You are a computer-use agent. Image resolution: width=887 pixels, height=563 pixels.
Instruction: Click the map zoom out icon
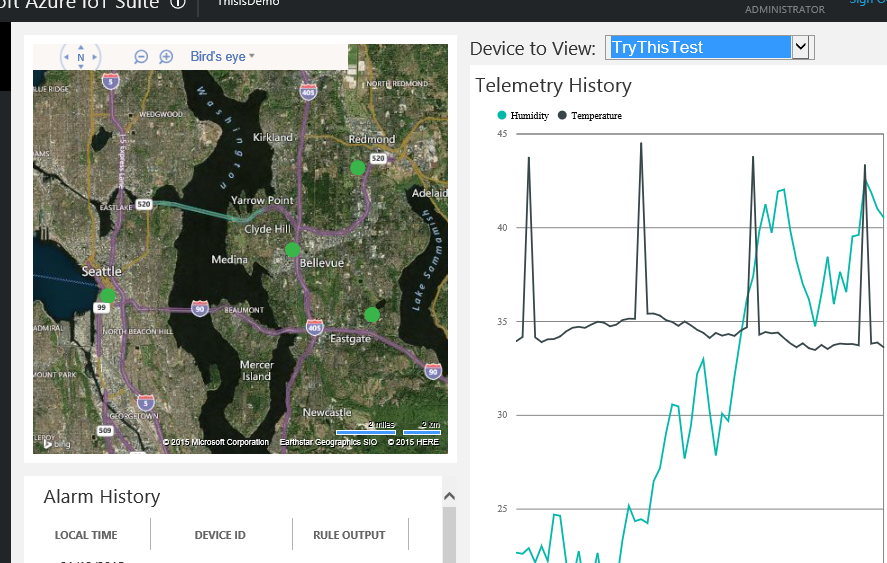click(x=141, y=57)
